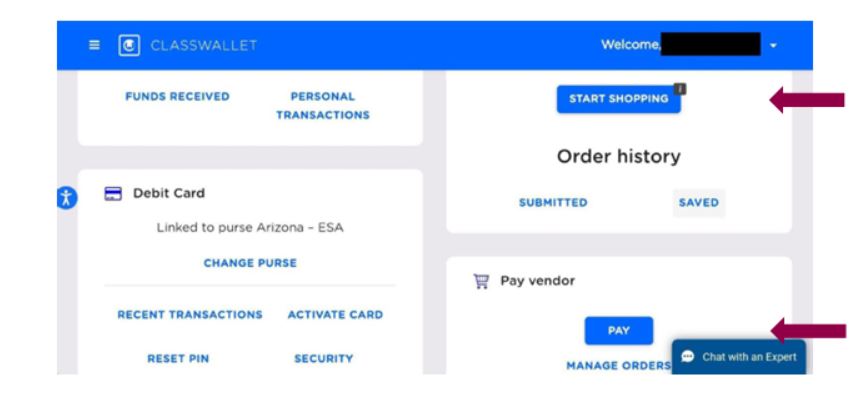Screen dimensions: 868x396
Task: Click the info badge on Start Shopping
Action: point(680,89)
